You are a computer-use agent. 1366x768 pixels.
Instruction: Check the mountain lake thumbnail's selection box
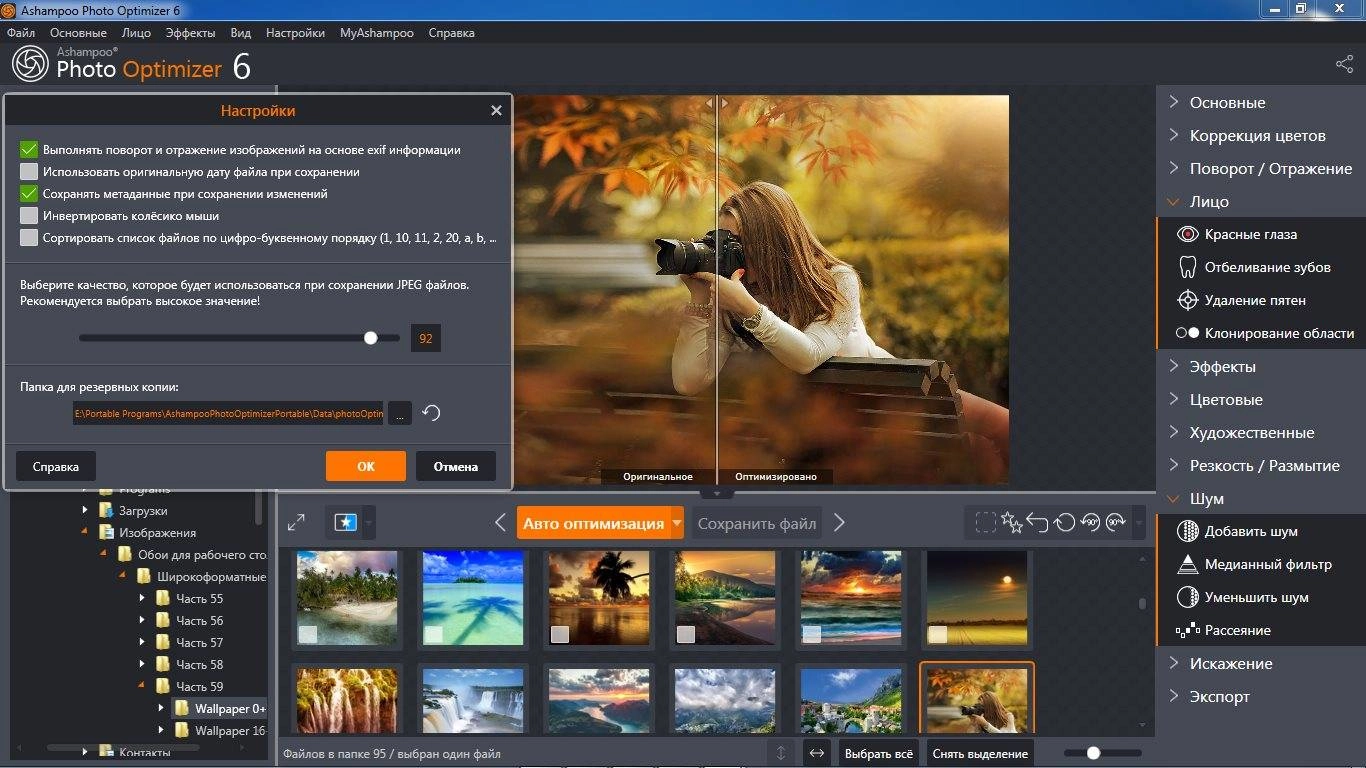point(686,634)
